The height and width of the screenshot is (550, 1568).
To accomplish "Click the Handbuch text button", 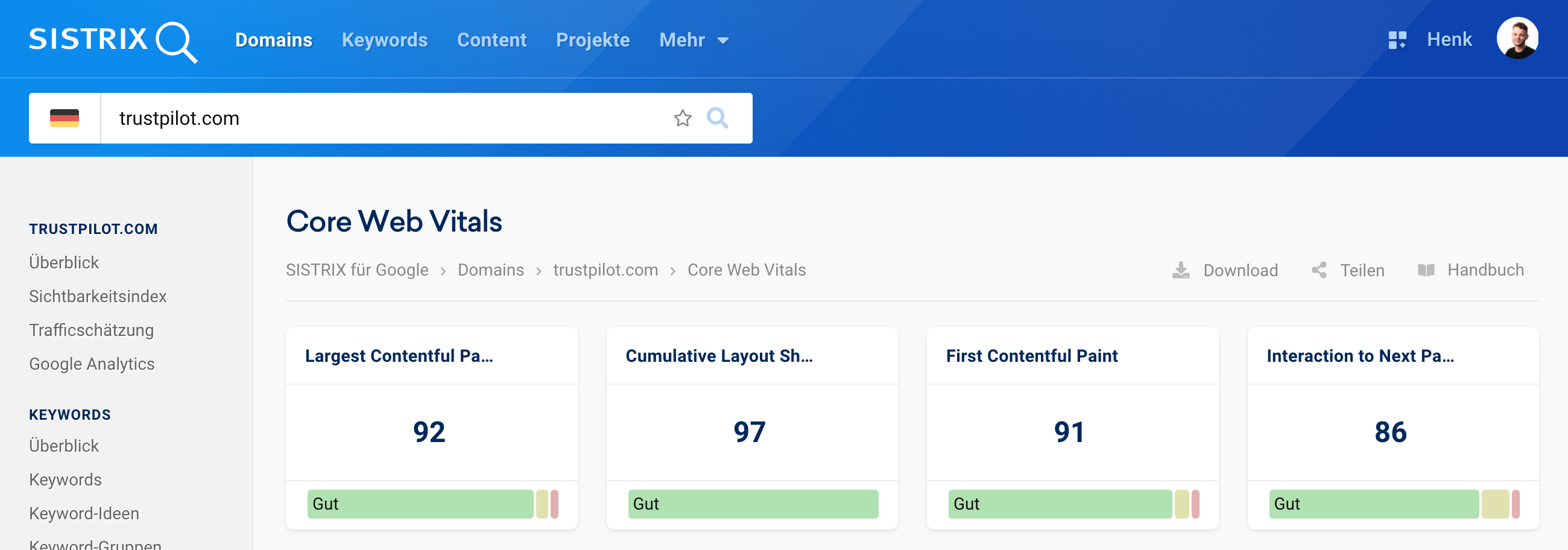I will pyautogui.click(x=1485, y=270).
